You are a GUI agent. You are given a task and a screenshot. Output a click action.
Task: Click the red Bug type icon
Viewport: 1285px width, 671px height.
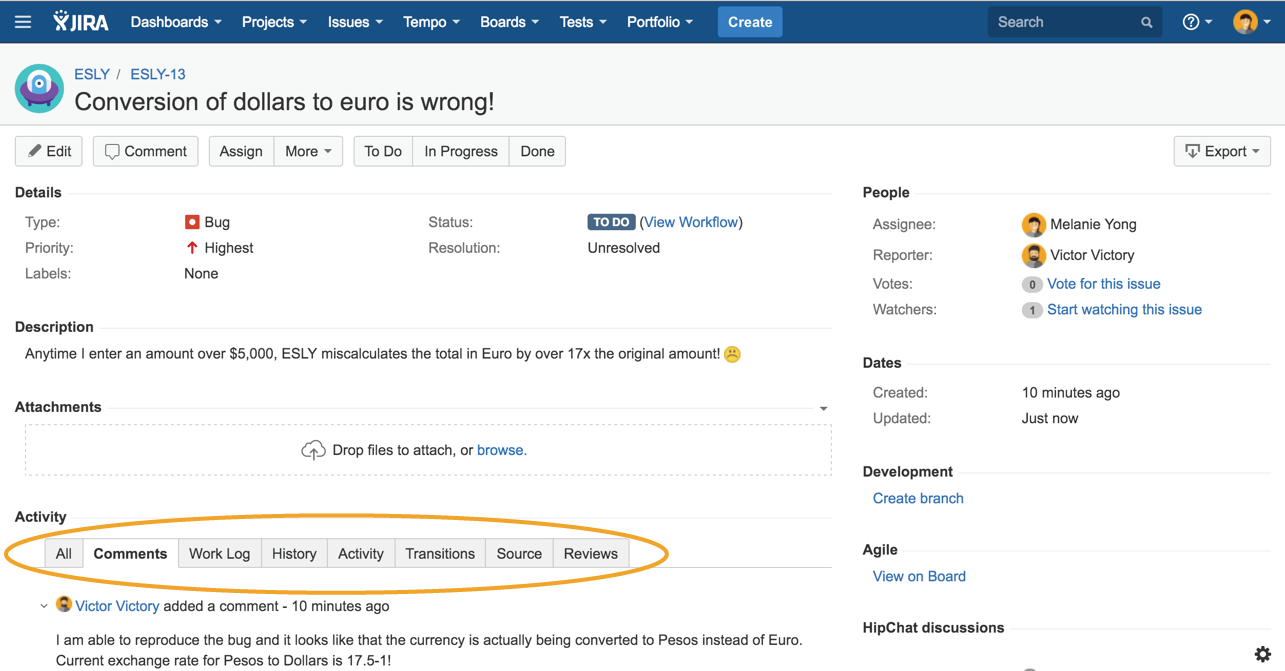tap(192, 222)
